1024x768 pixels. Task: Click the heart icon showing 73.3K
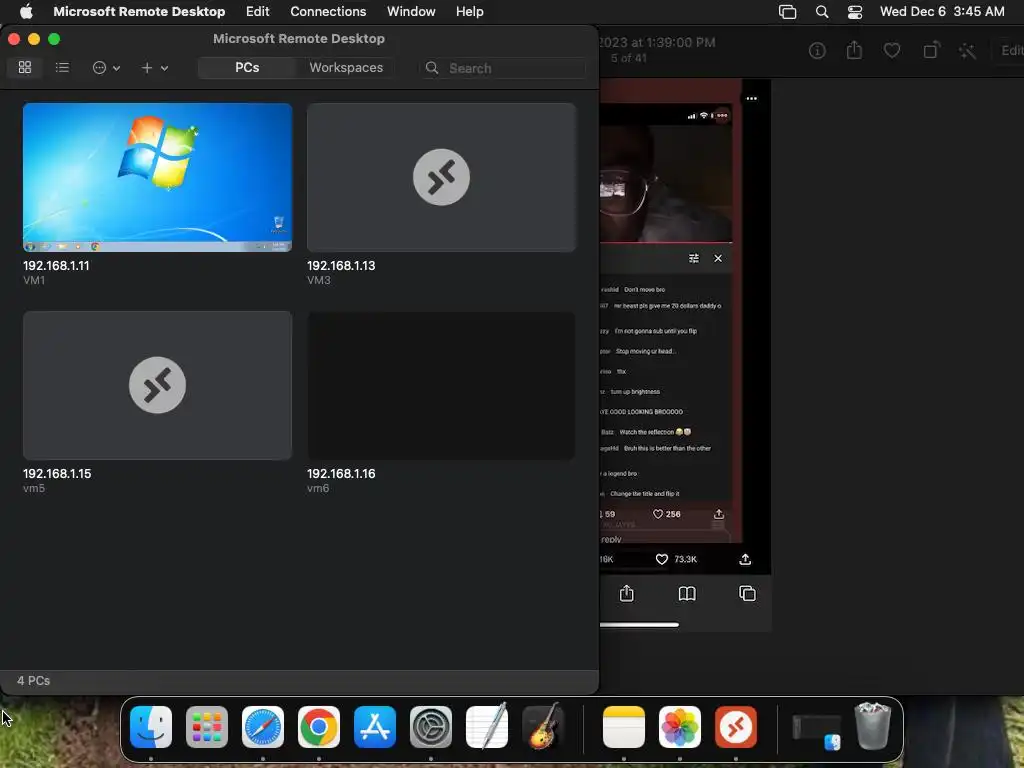[662, 559]
